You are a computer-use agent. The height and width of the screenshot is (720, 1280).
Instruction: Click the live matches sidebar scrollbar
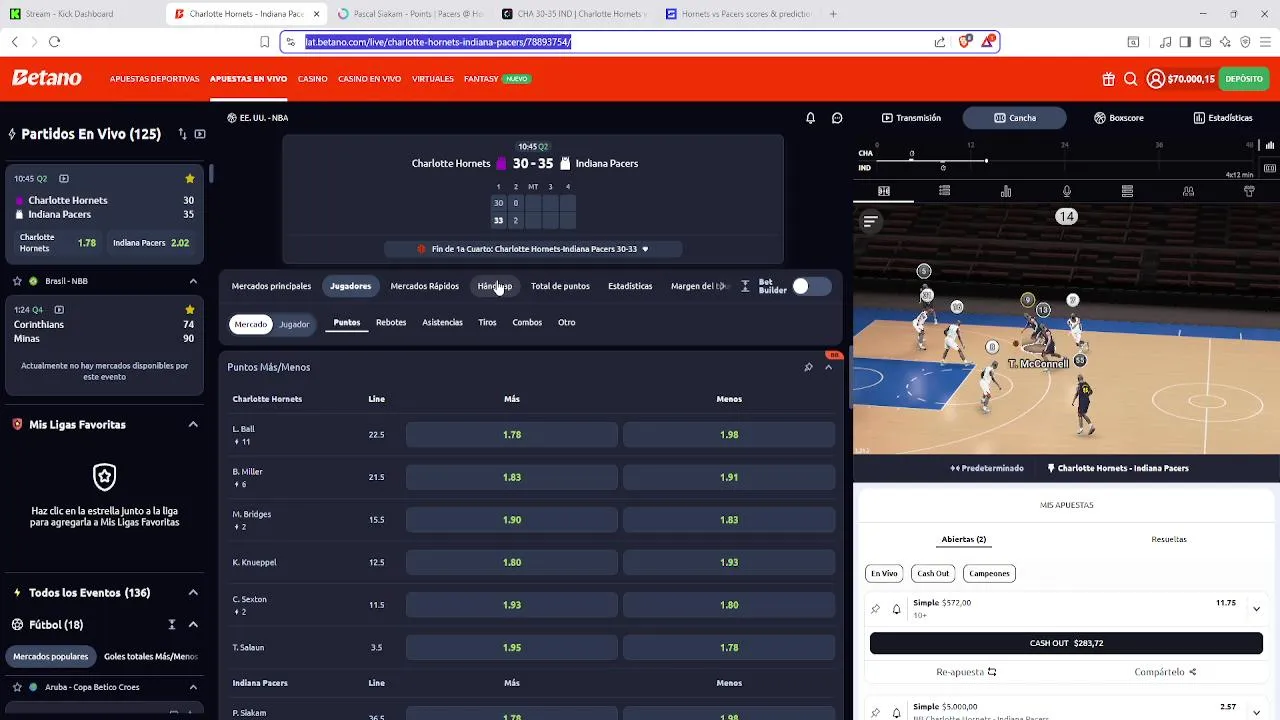(211, 172)
